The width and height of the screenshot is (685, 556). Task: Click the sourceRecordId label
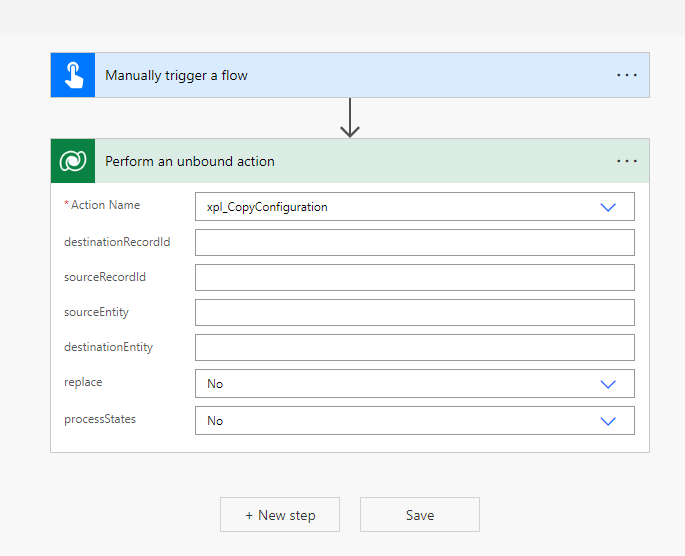click(105, 277)
